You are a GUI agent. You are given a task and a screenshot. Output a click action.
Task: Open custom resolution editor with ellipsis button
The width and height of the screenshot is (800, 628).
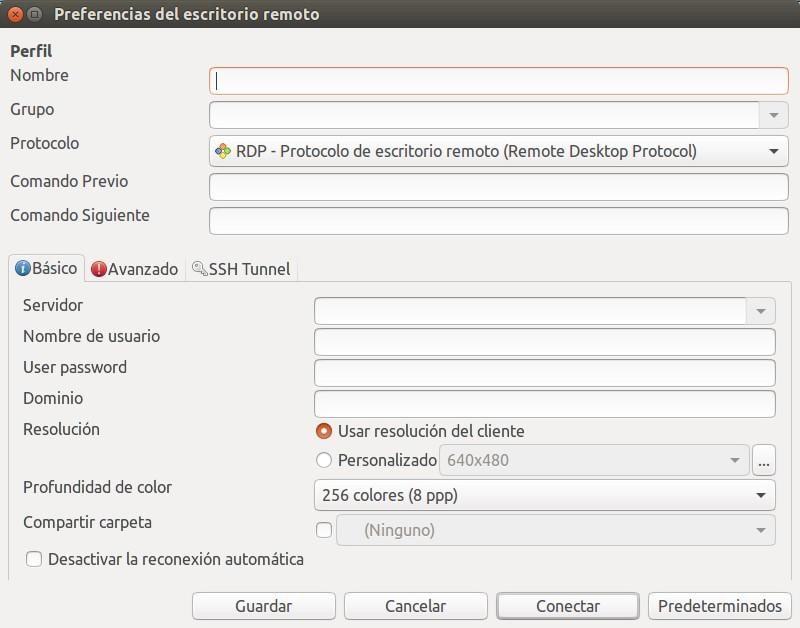(x=764, y=460)
